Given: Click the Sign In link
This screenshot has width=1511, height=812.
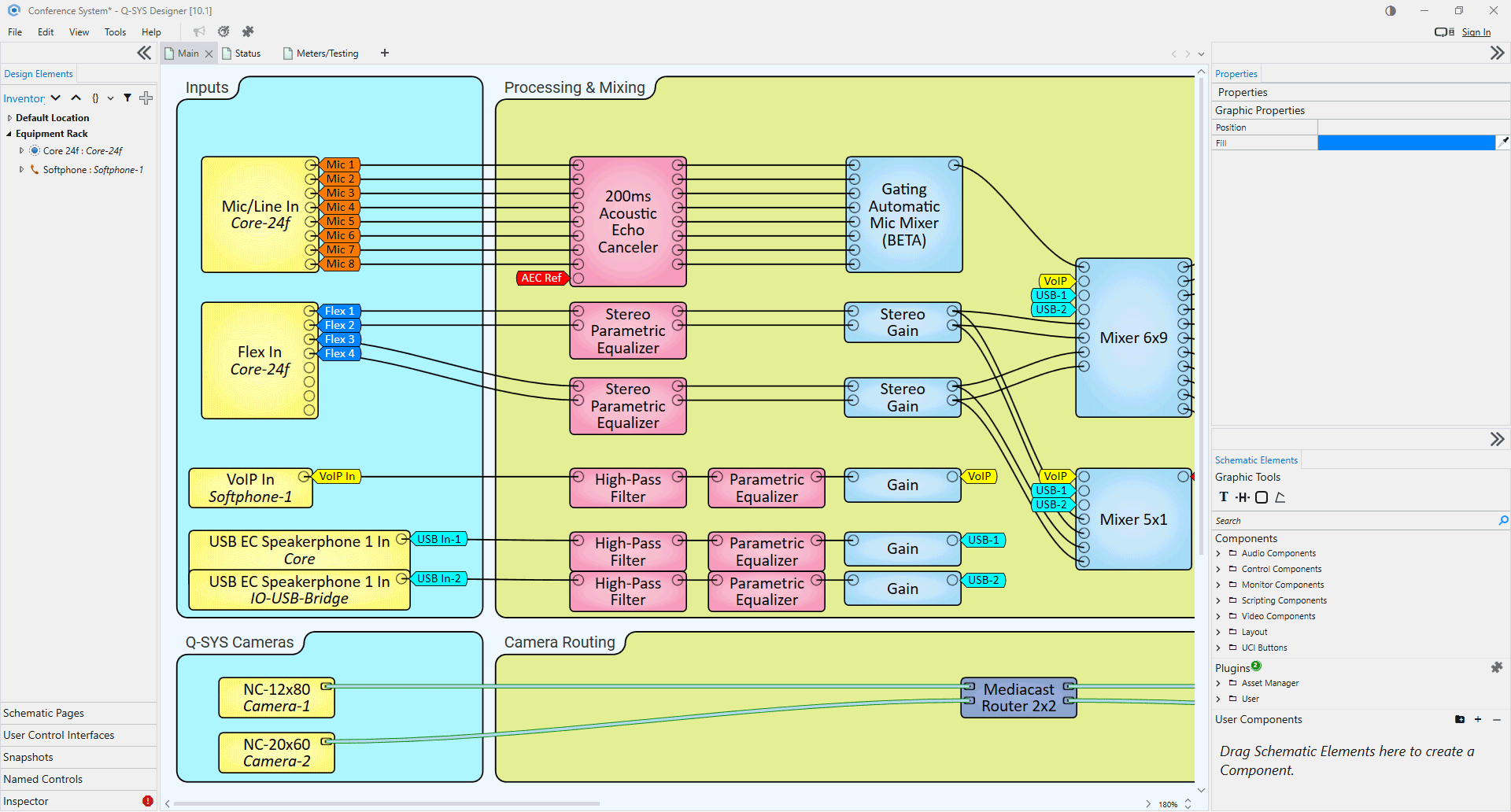Looking at the screenshot, I should tap(1476, 32).
